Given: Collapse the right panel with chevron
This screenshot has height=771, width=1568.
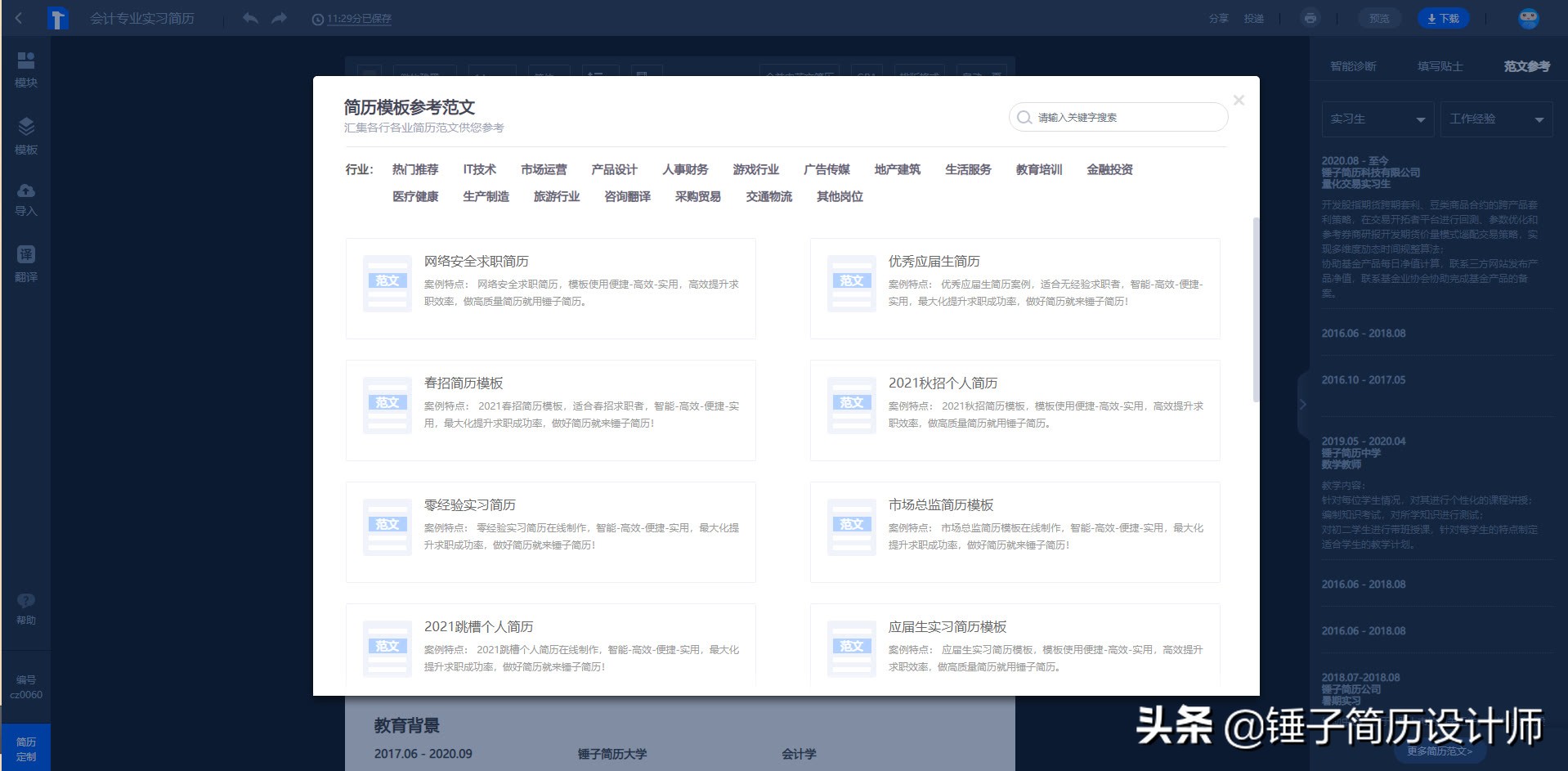Looking at the screenshot, I should 1303,404.
